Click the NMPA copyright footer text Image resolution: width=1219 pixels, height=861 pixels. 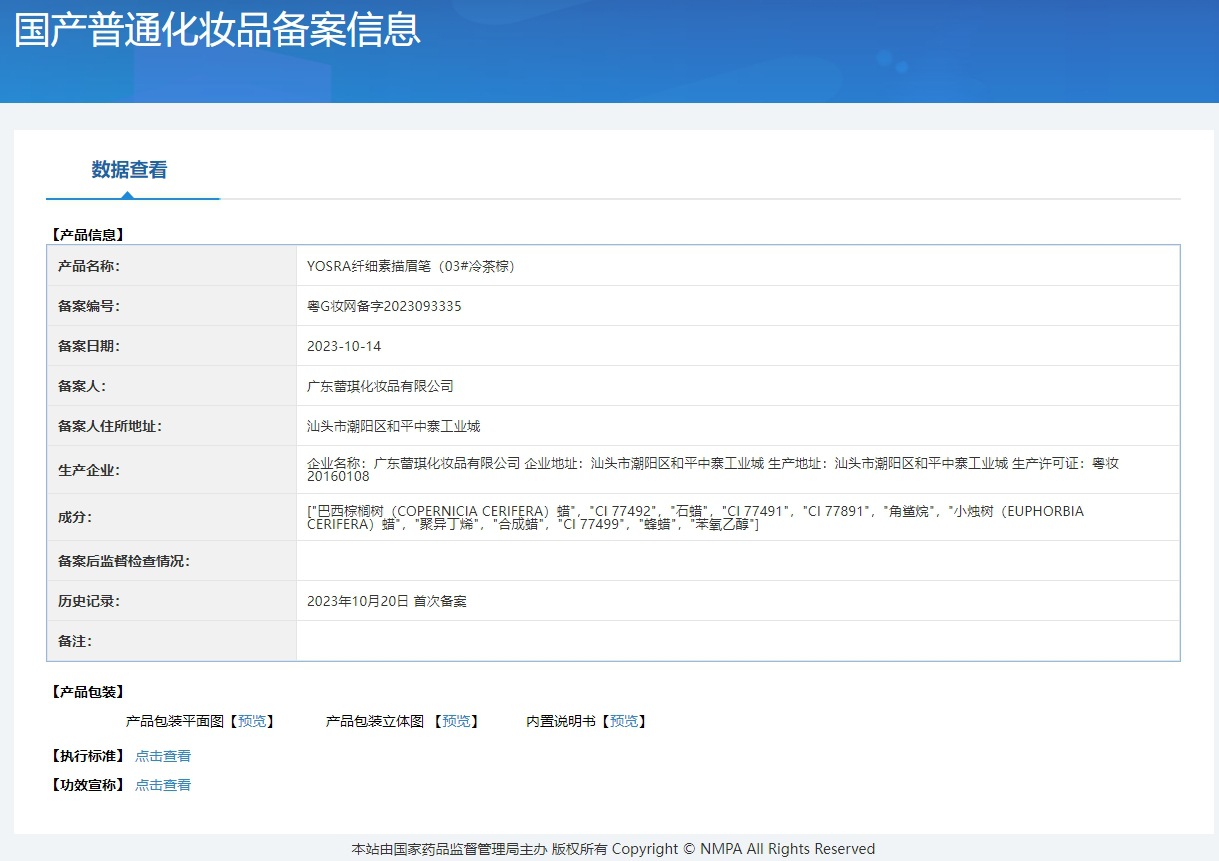point(612,849)
